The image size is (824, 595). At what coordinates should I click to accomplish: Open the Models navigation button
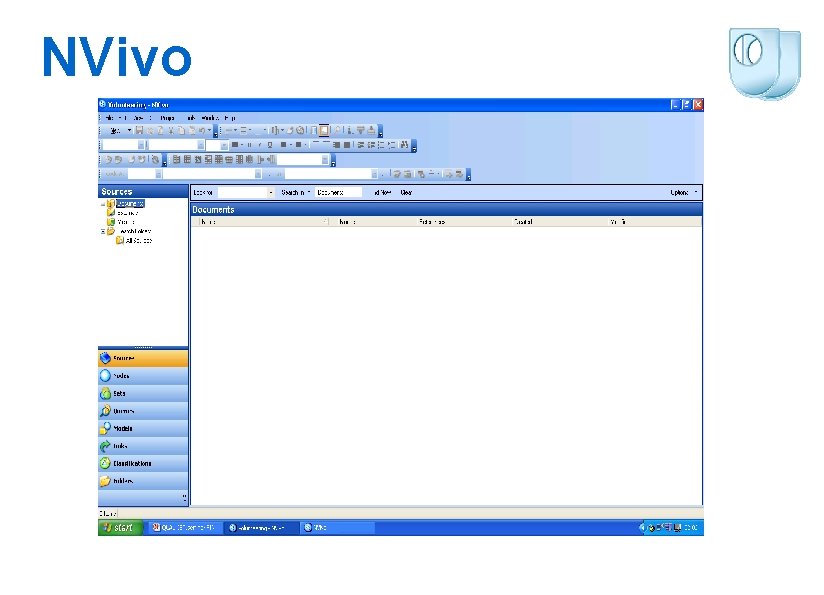click(x=143, y=428)
